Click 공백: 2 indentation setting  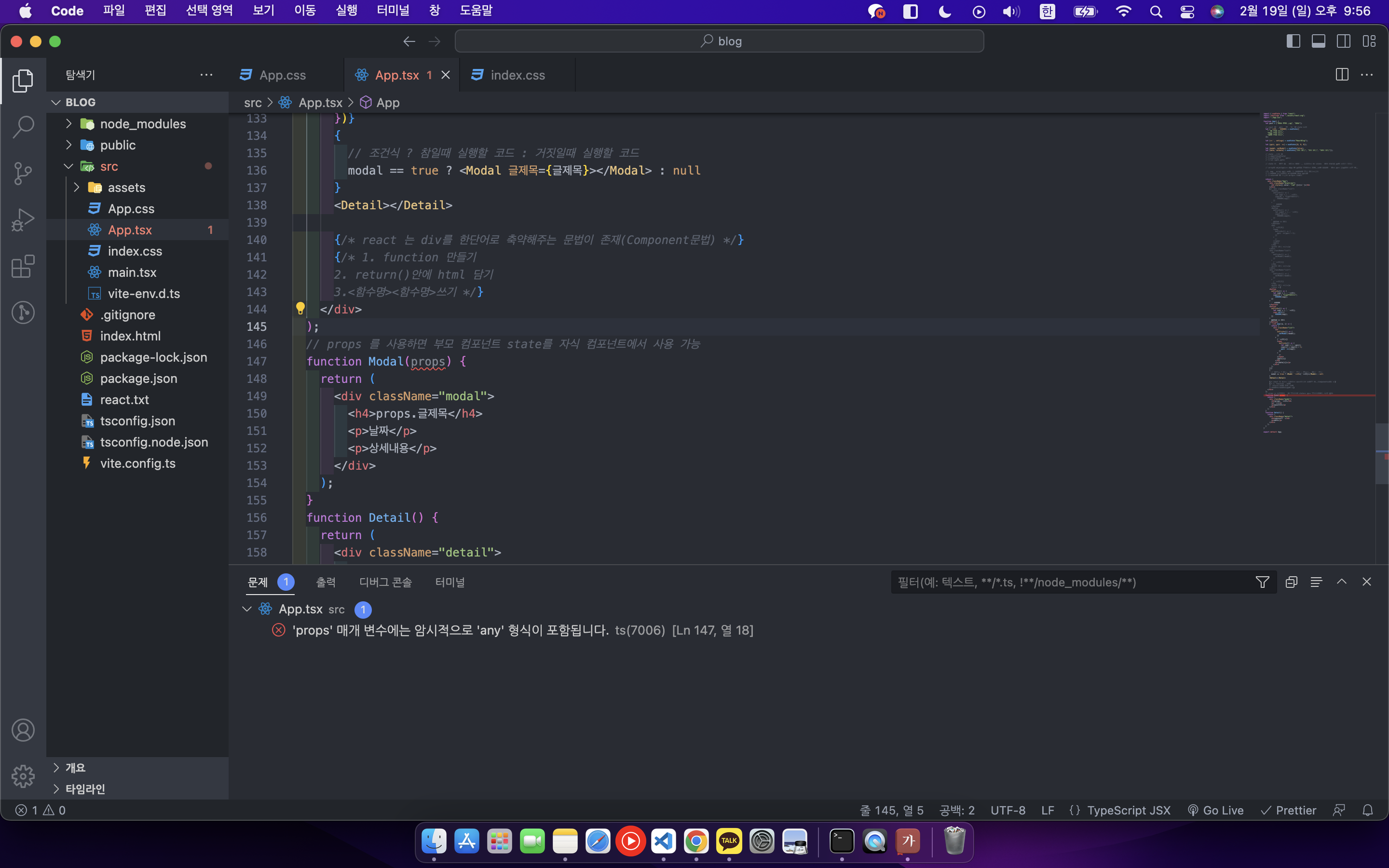click(957, 810)
